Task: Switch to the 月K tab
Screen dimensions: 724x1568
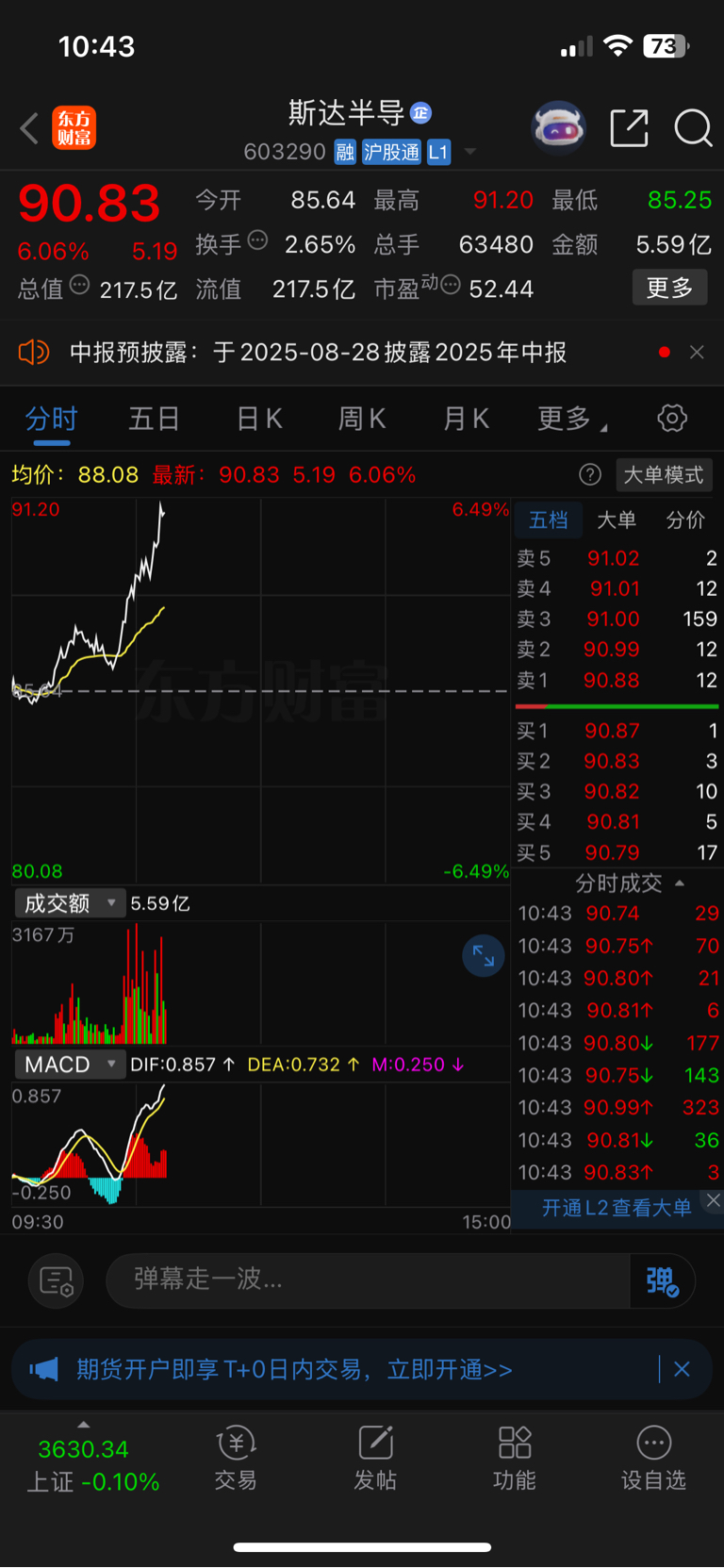Action: pos(466,419)
